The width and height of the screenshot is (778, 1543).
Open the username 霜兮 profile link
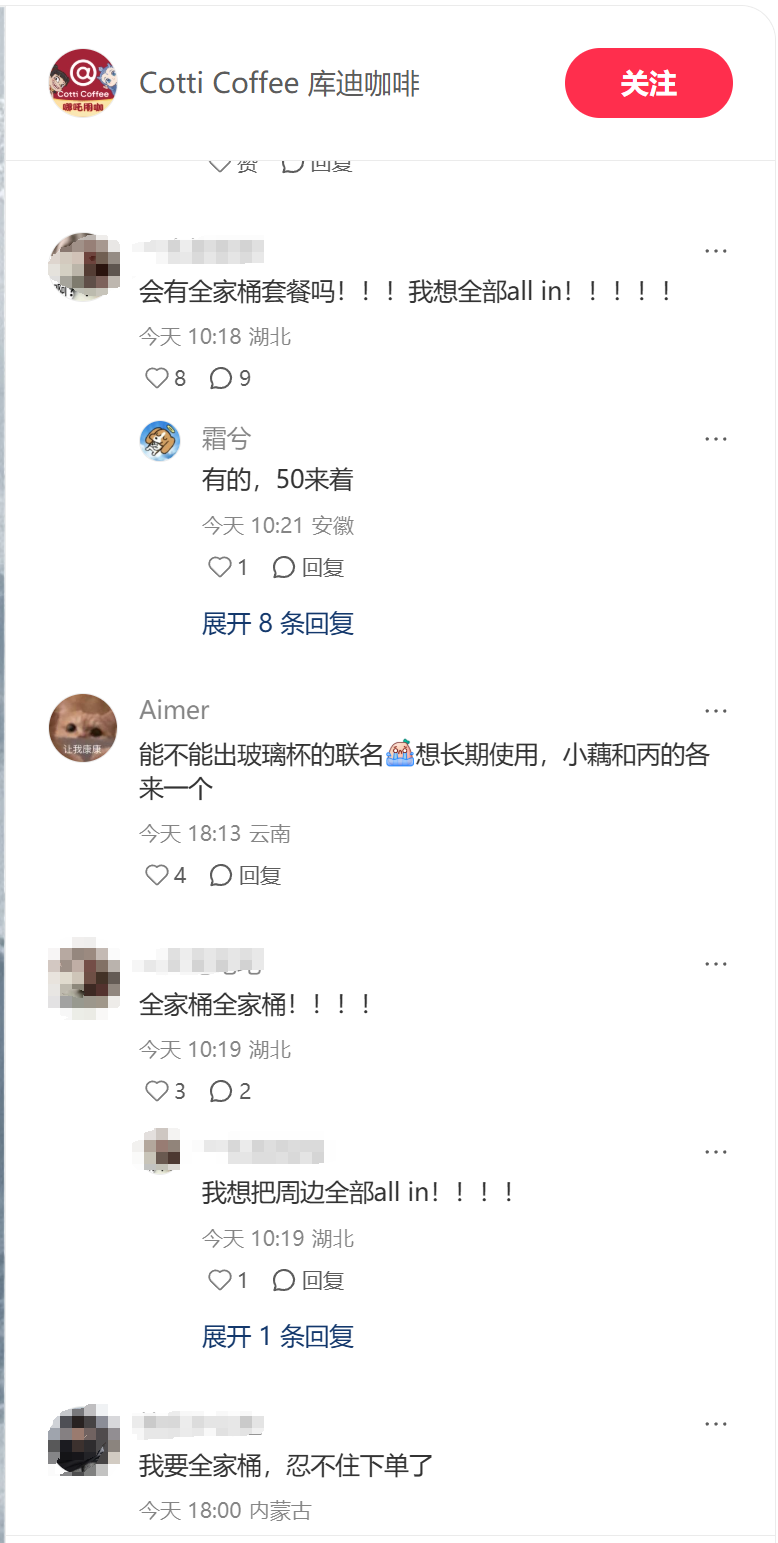tap(226, 438)
